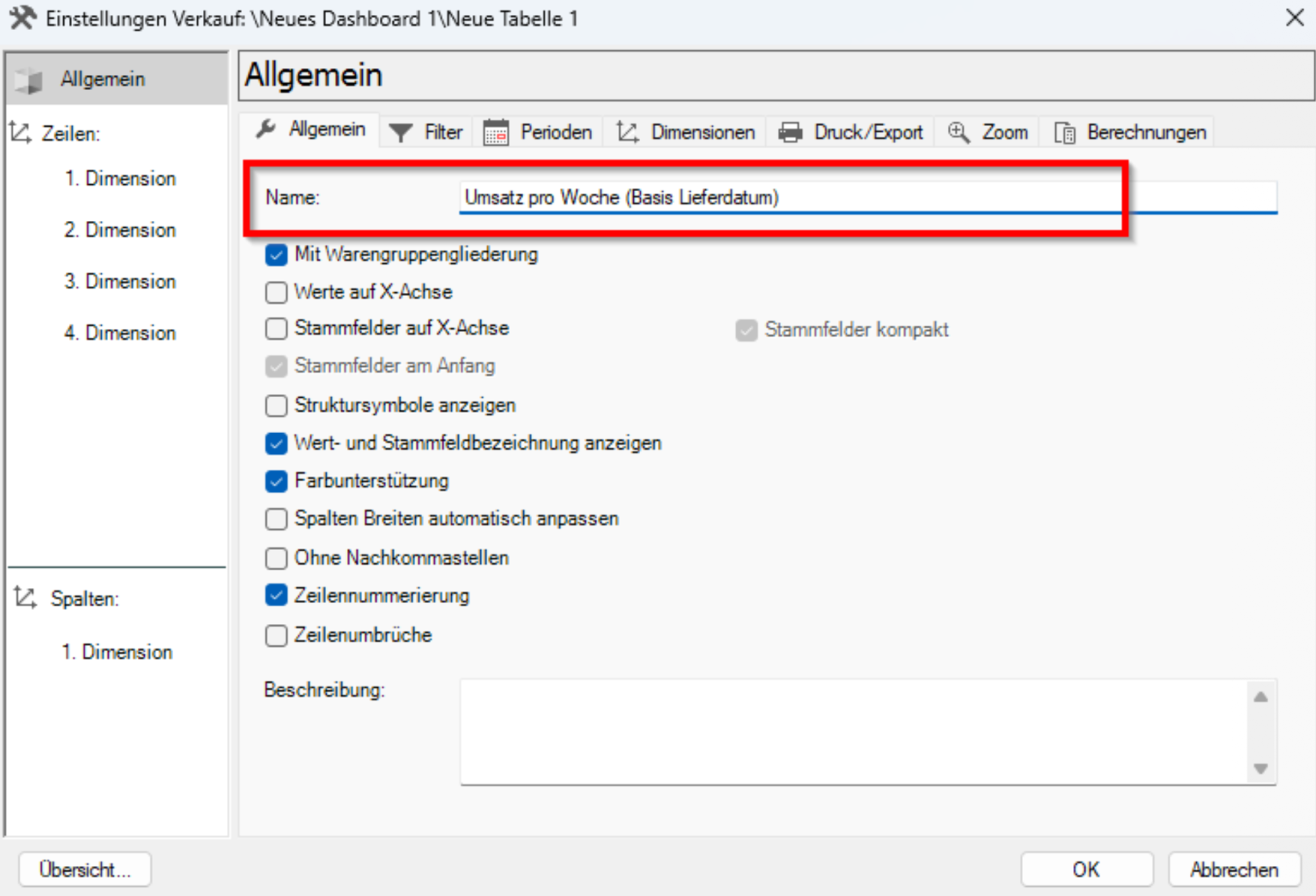1316x896 pixels.
Task: Select 4. Dimension under Zeilen
Action: point(120,334)
